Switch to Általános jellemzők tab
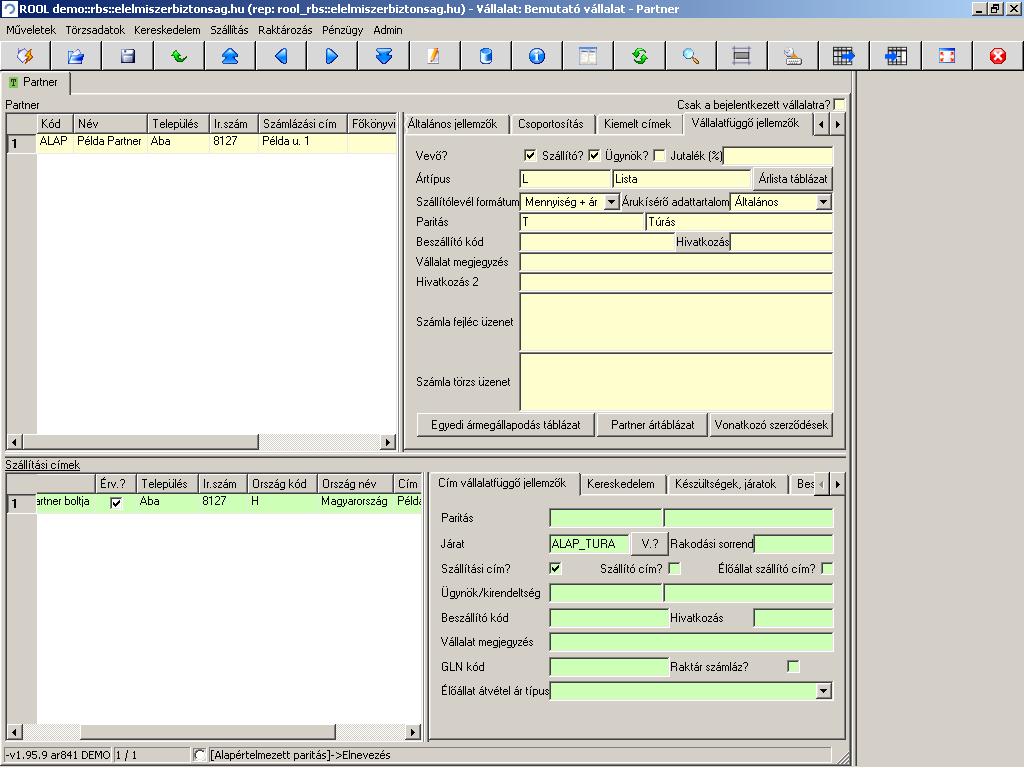Viewport: 1024px width, 768px height. (453, 124)
